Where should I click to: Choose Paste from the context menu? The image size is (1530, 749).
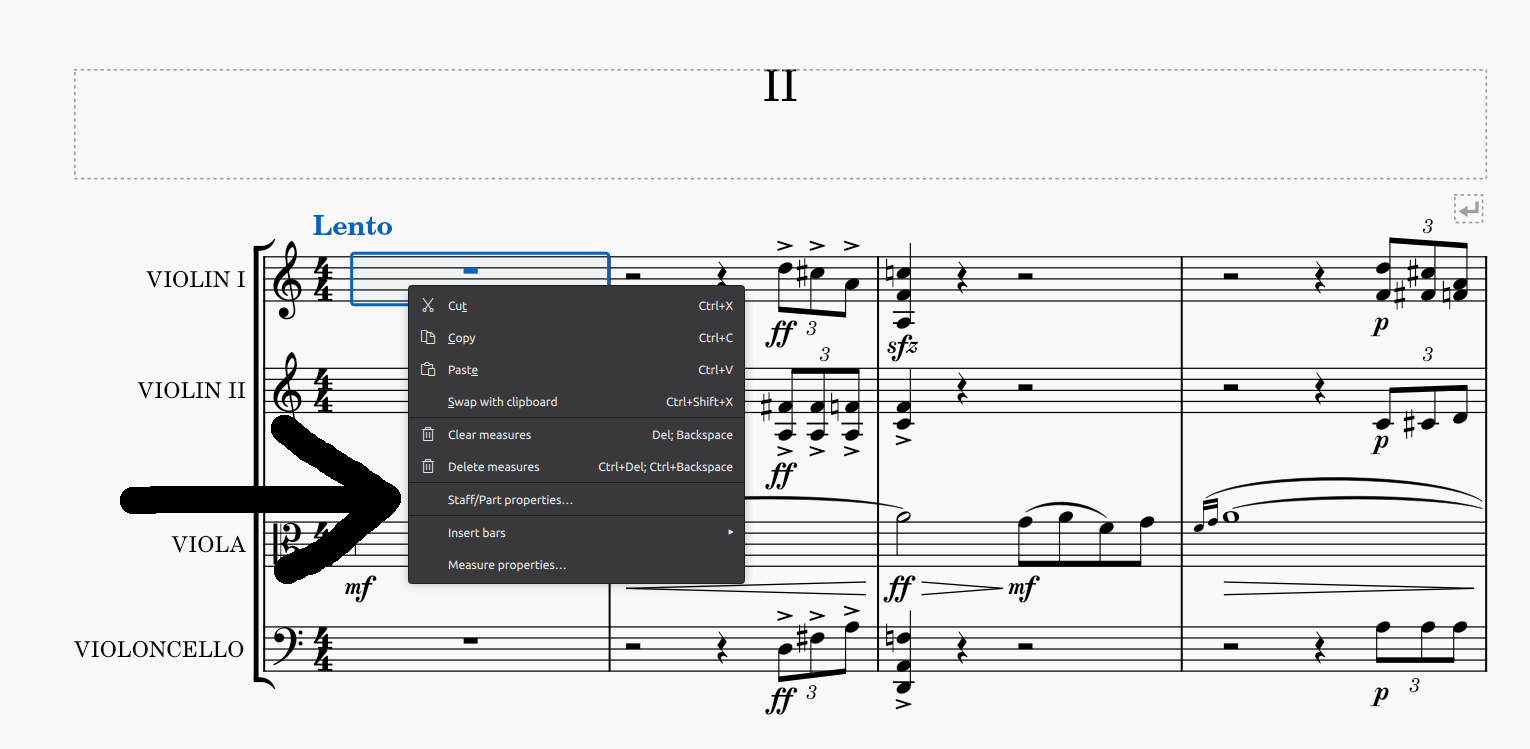(576, 370)
